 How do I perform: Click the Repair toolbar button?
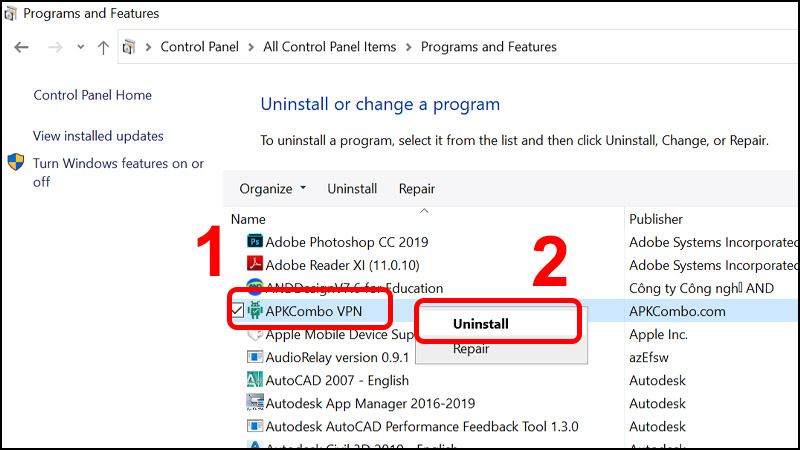417,189
